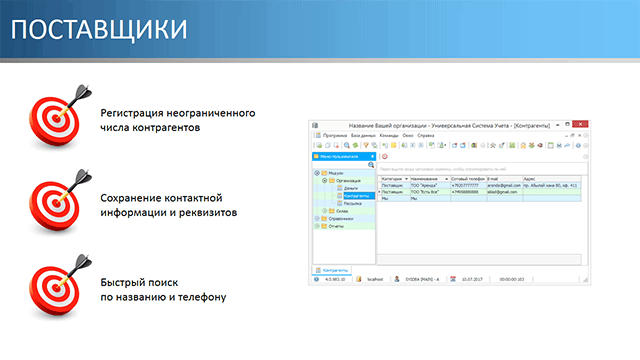Click the magnifier search icon in the toolbar
This screenshot has height=360, width=640.
click(x=347, y=145)
